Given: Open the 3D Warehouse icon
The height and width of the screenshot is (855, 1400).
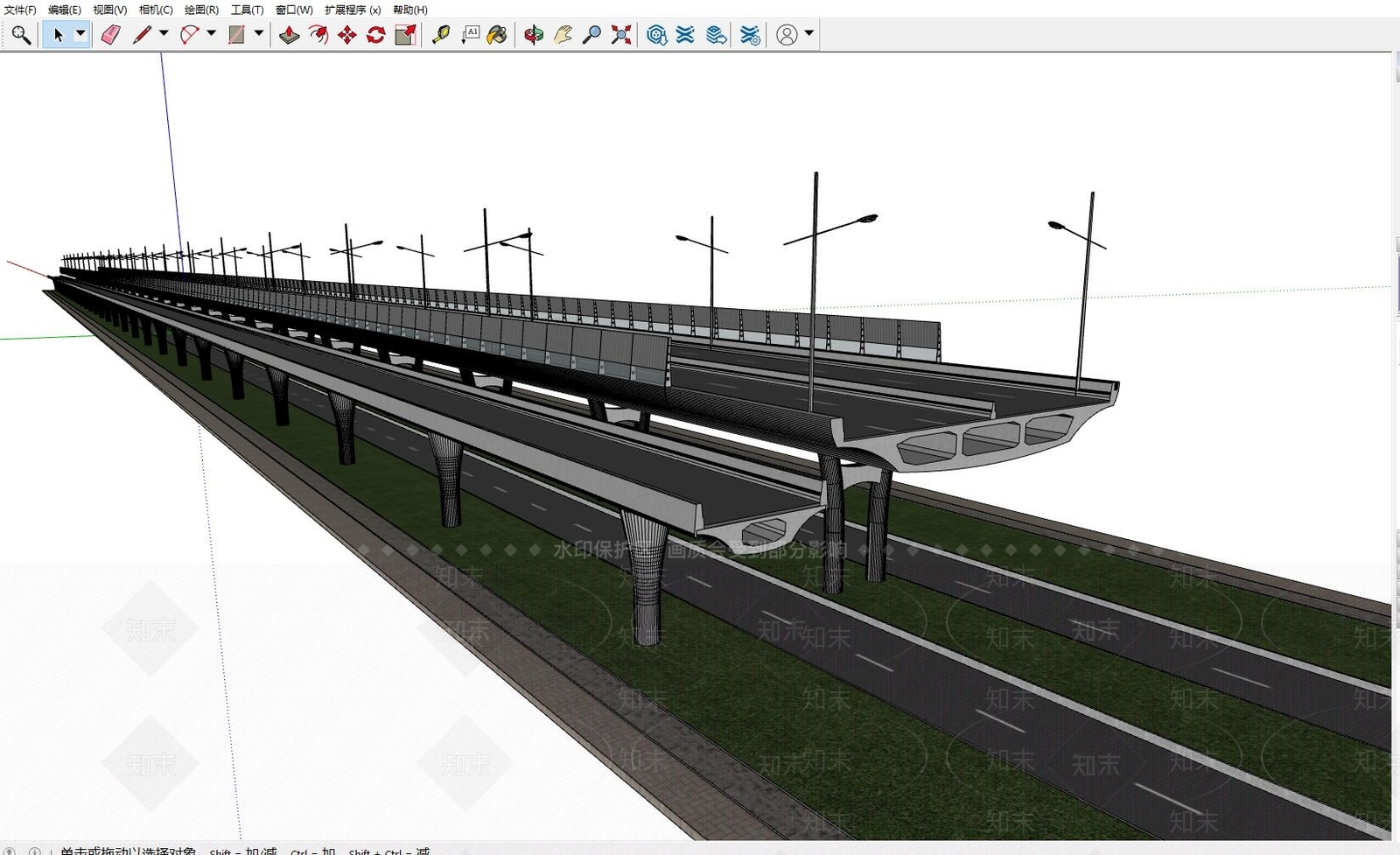Looking at the screenshot, I should point(657,35).
